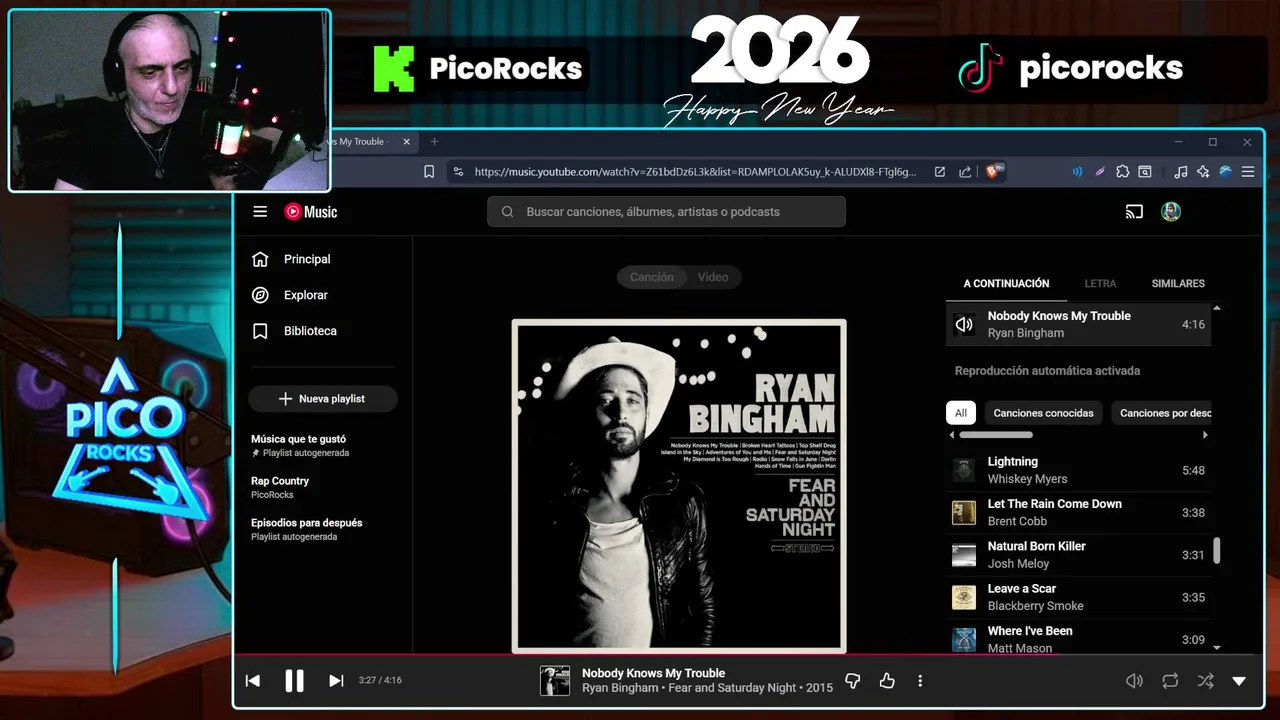
Task: Create Nueva playlist
Action: (x=322, y=399)
